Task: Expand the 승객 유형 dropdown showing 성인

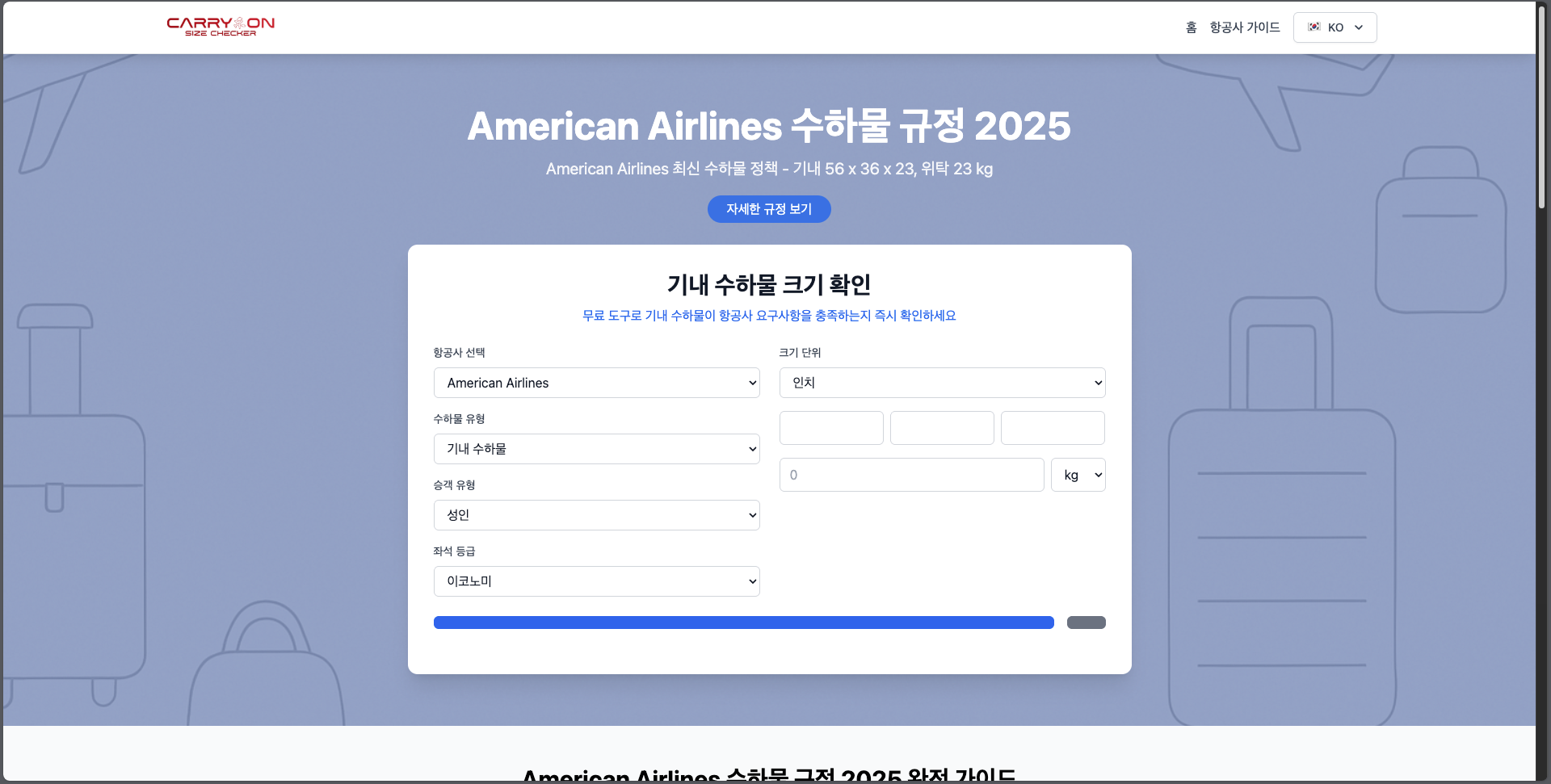Action: tap(596, 515)
